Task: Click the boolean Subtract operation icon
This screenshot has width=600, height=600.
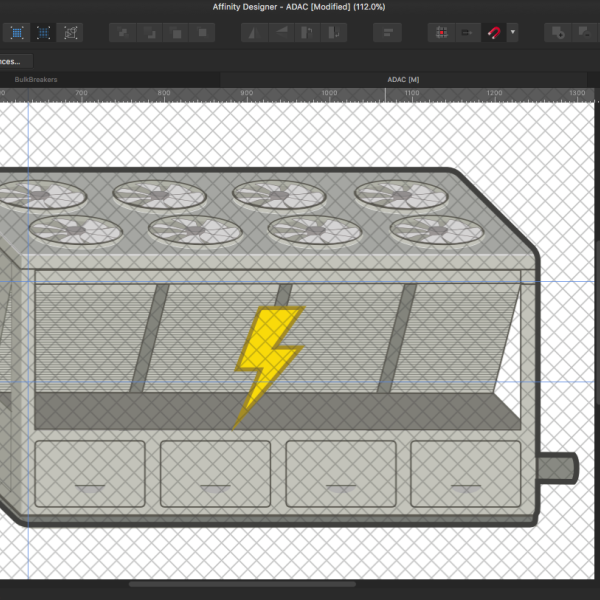Action: coord(585,32)
